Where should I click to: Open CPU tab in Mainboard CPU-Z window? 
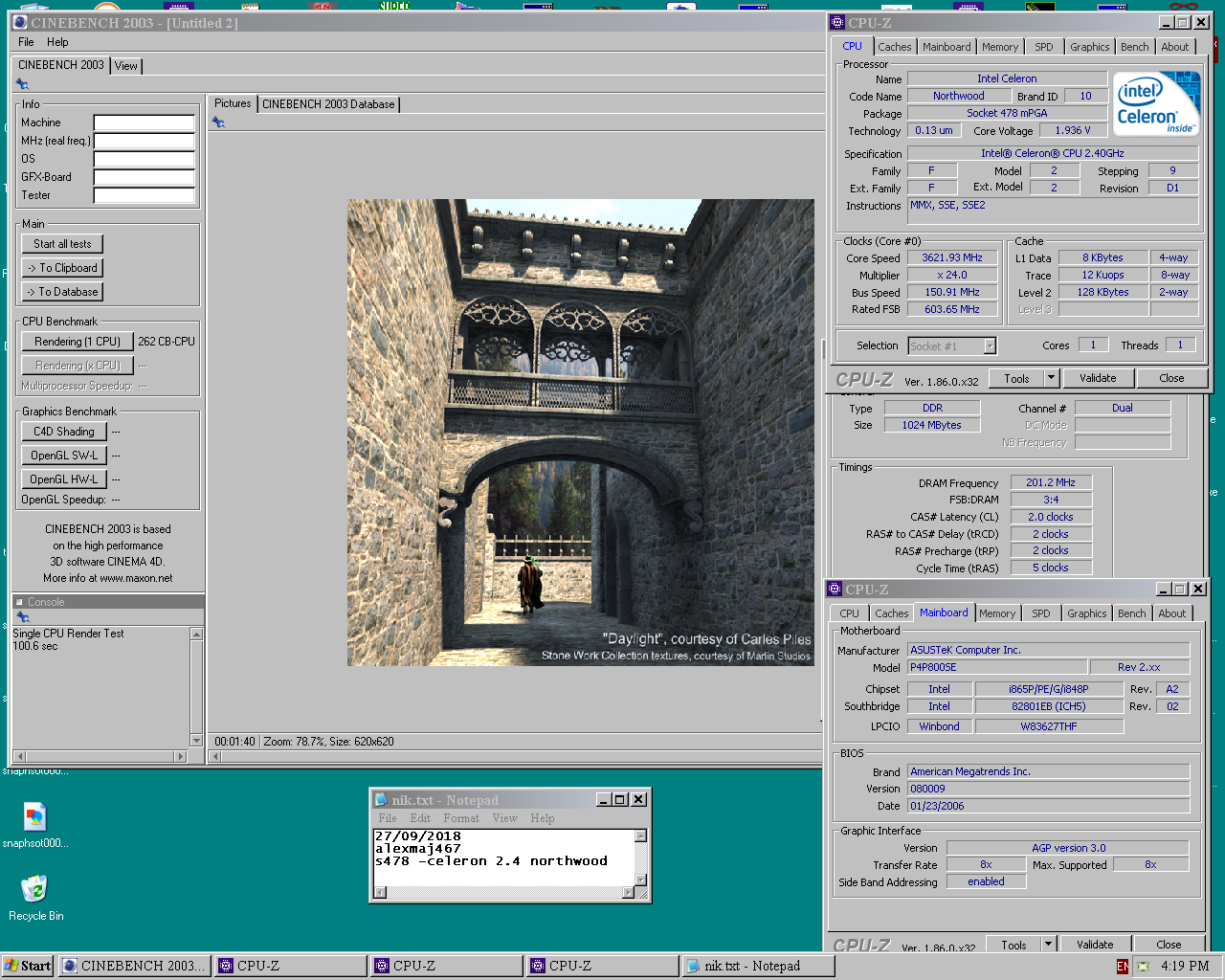point(849,613)
